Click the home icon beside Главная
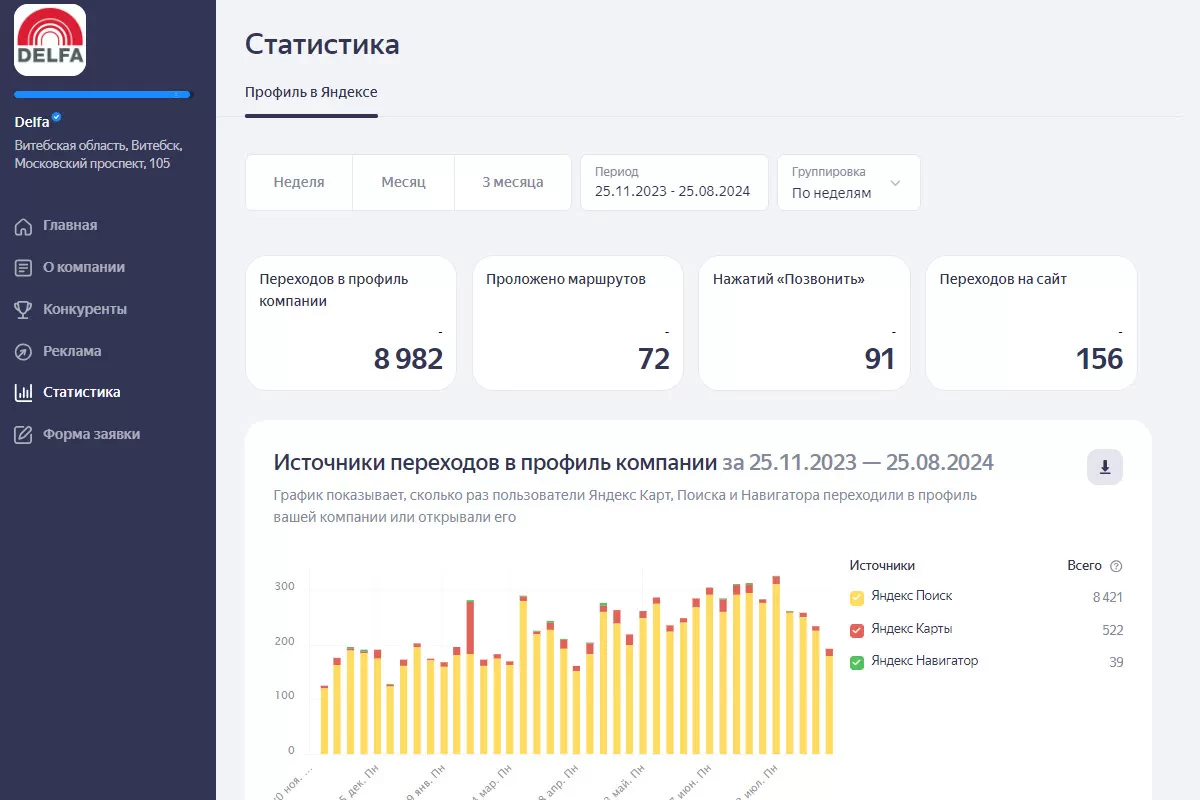This screenshot has height=800, width=1200. [23, 226]
